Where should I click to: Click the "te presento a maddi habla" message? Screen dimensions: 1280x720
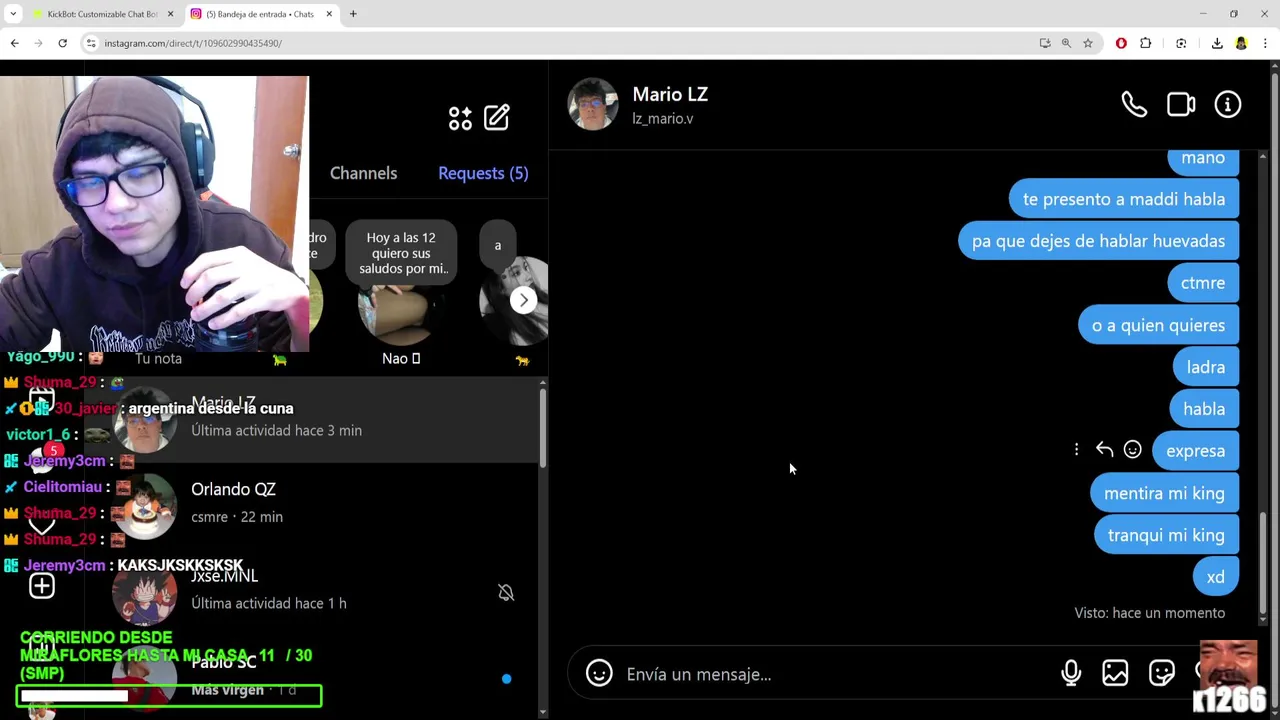(1123, 199)
